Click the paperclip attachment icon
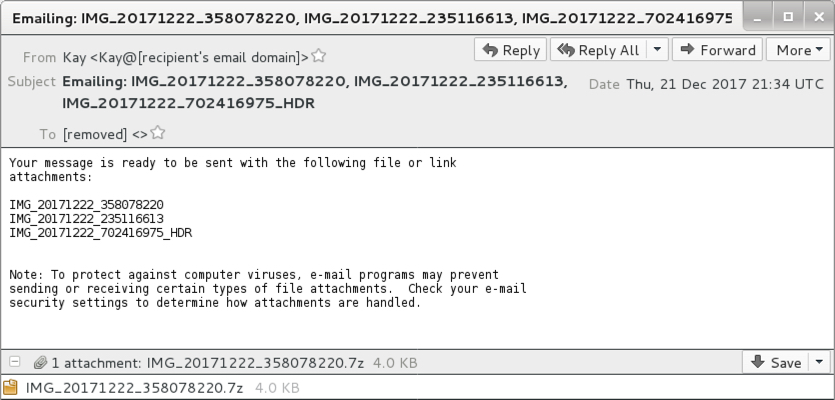 (x=40, y=363)
